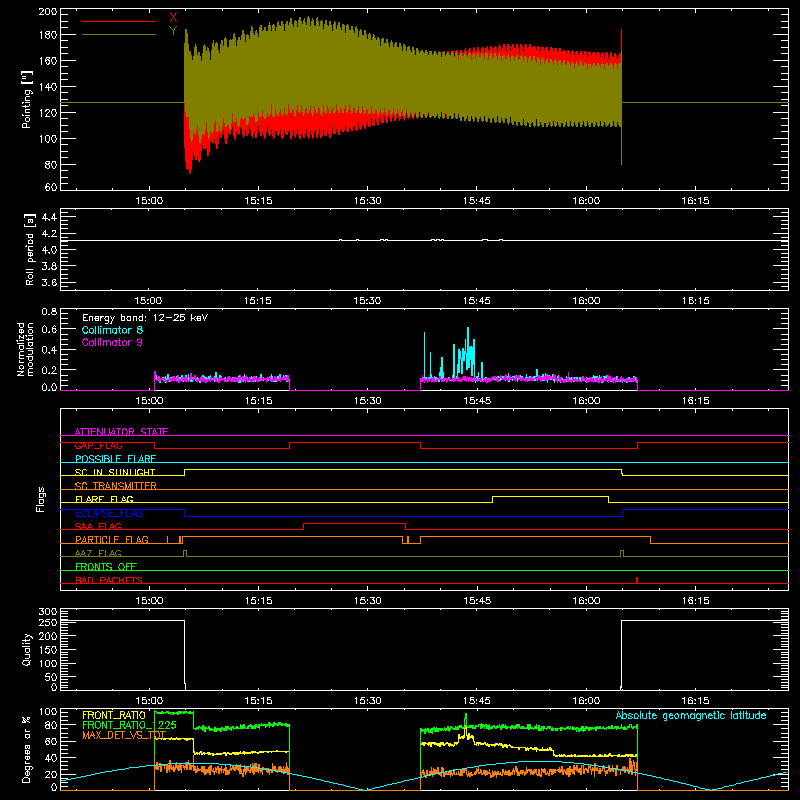
Task: Click the green FRONT_RATIO_1225 legend entry
Action: 130,725
